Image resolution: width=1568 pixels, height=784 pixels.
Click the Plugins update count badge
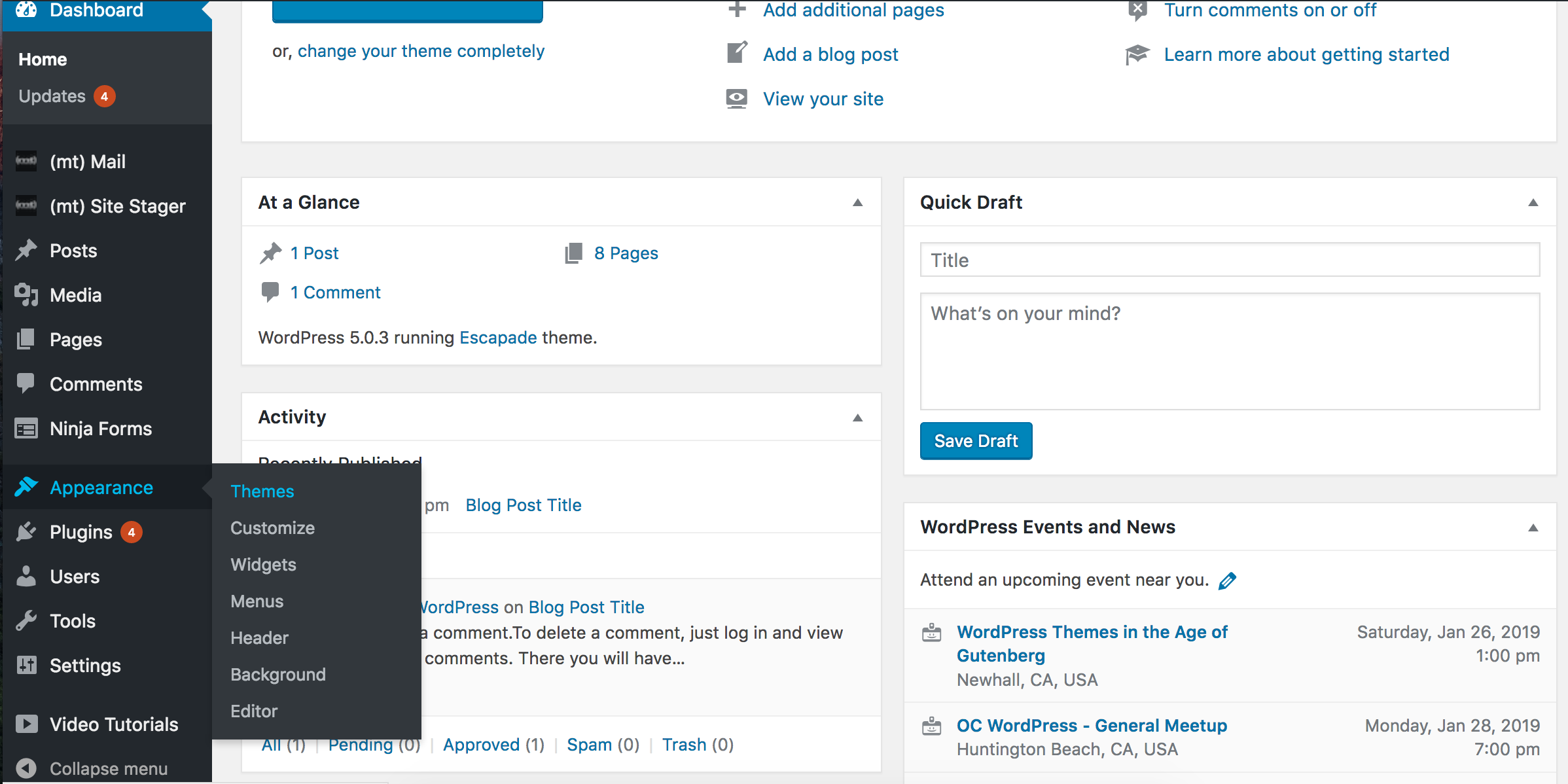[x=132, y=532]
